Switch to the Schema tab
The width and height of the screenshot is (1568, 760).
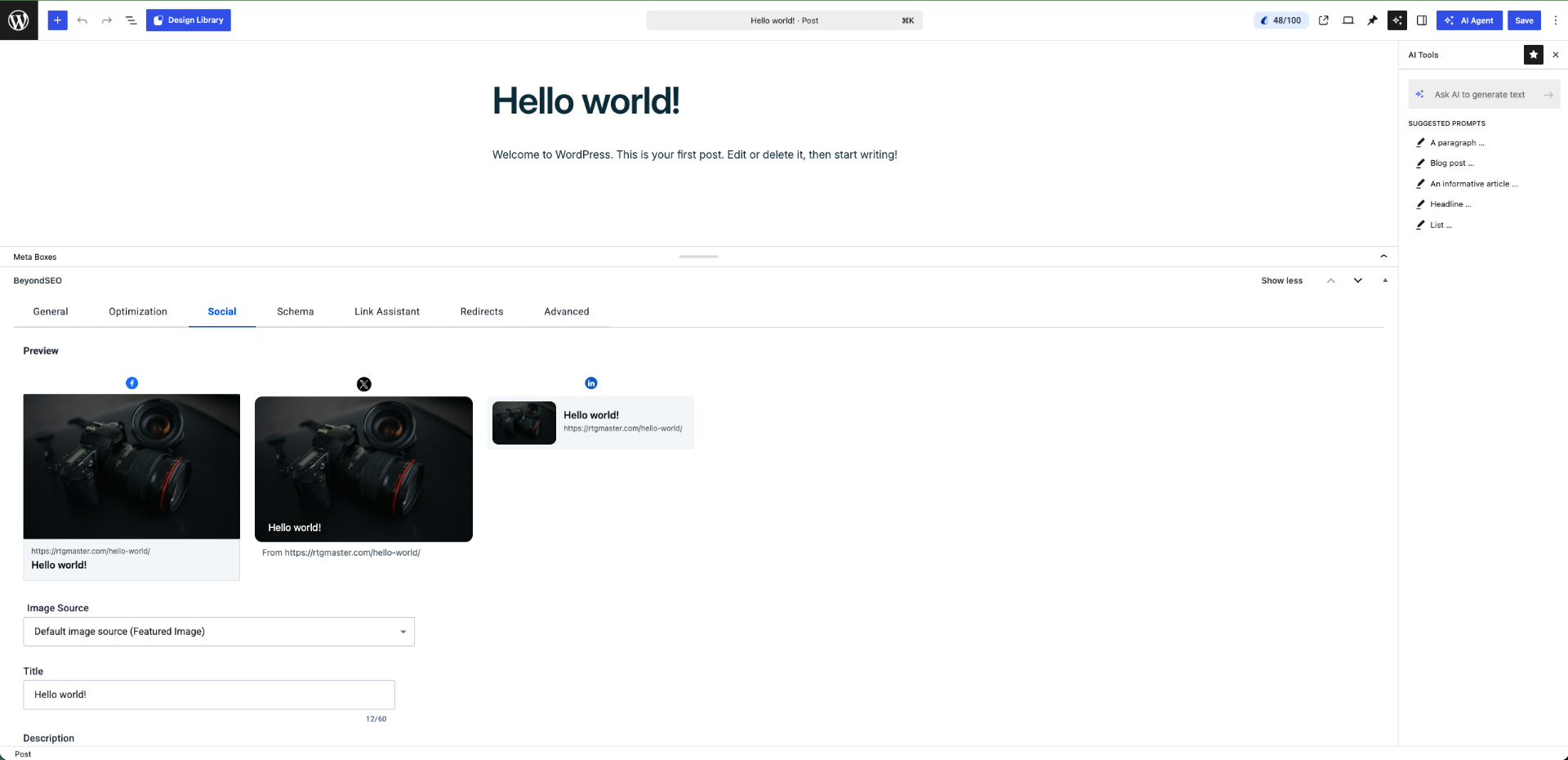296,311
